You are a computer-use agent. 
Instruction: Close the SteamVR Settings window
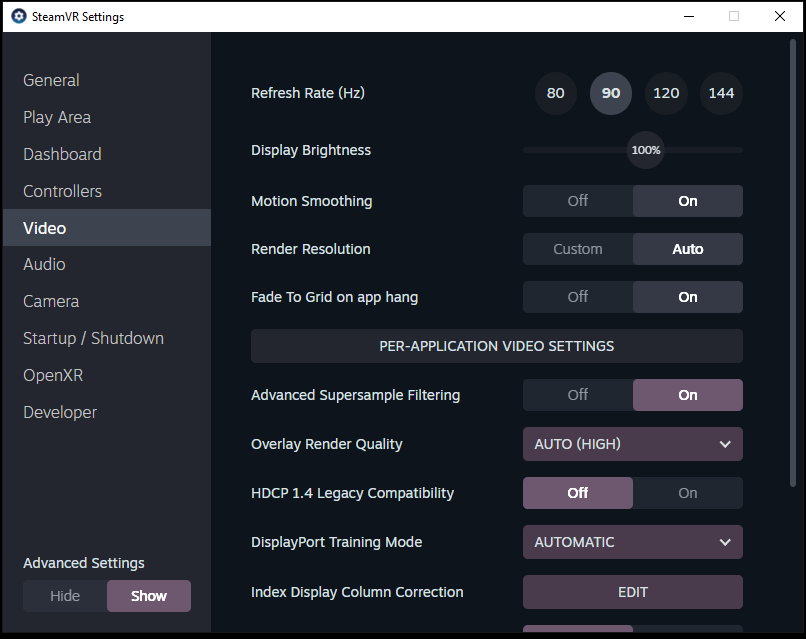pos(780,16)
